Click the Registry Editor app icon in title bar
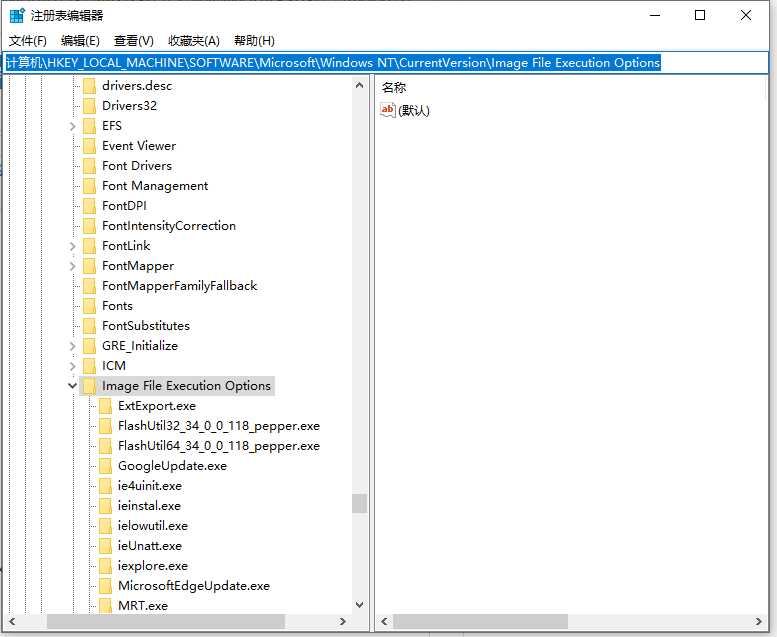The height and width of the screenshot is (637, 777). (x=17, y=15)
